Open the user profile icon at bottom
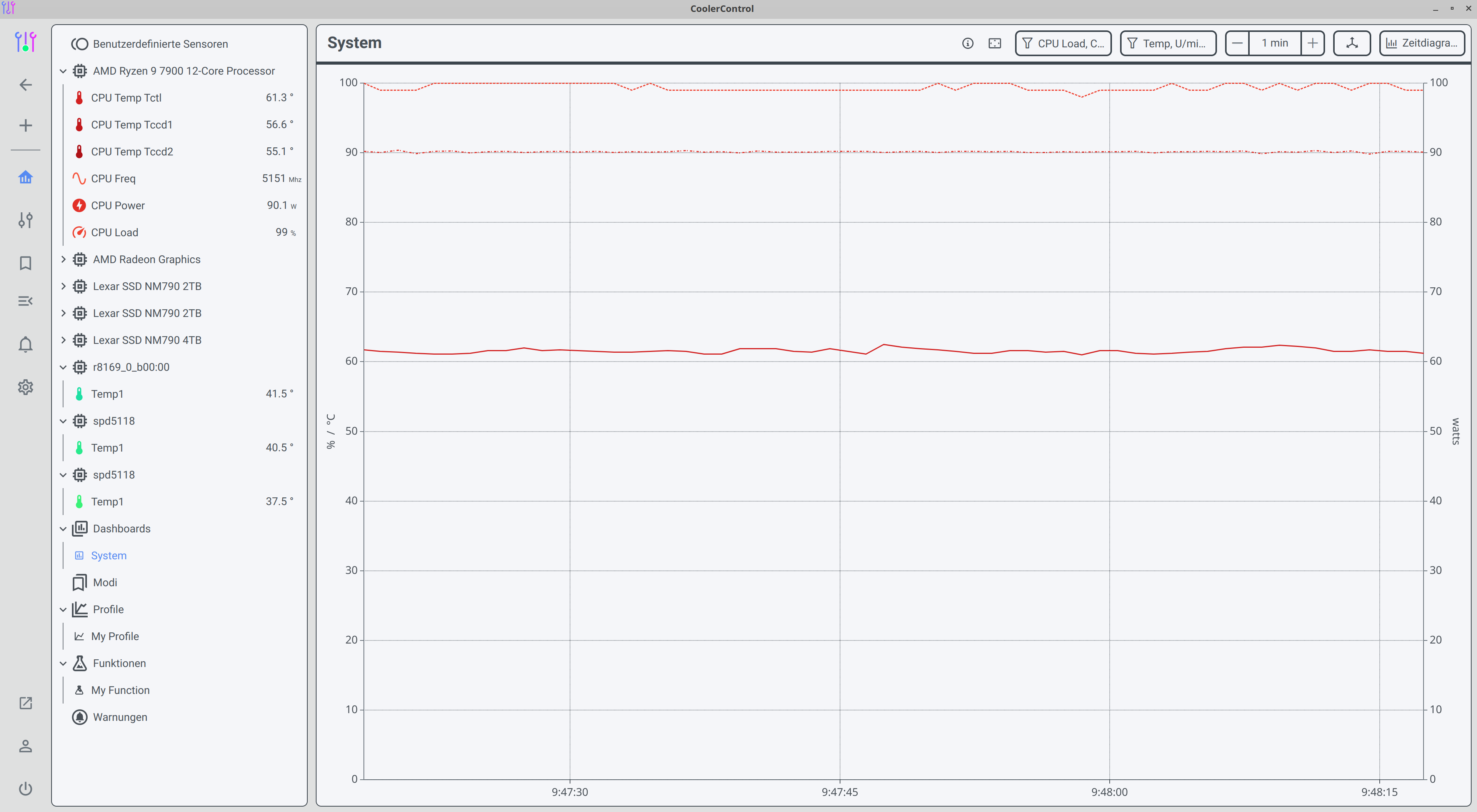1477x812 pixels. pyautogui.click(x=25, y=745)
